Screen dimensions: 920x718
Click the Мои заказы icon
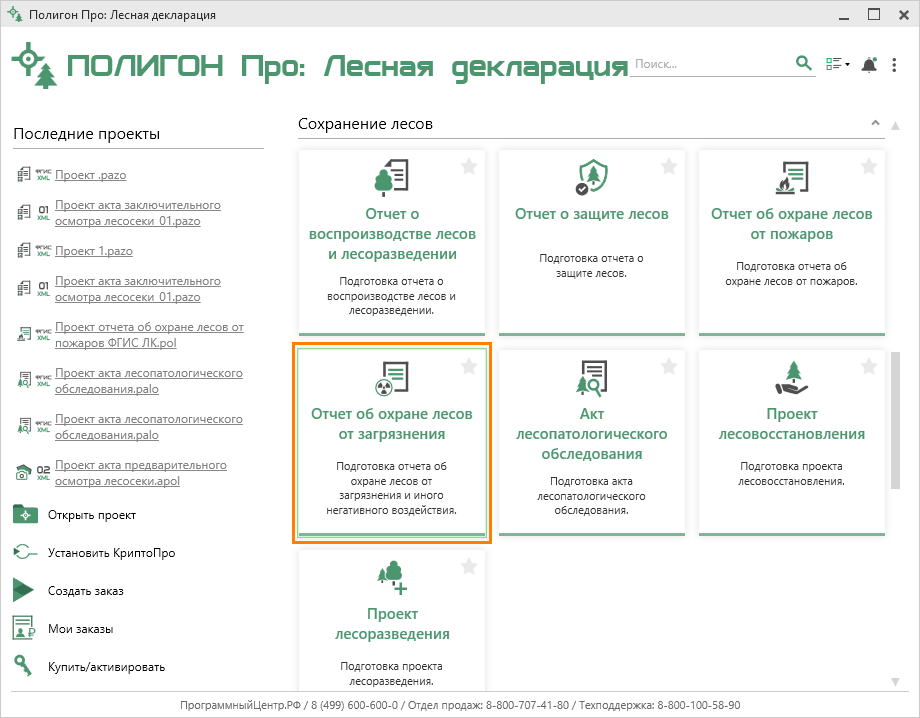click(24, 628)
